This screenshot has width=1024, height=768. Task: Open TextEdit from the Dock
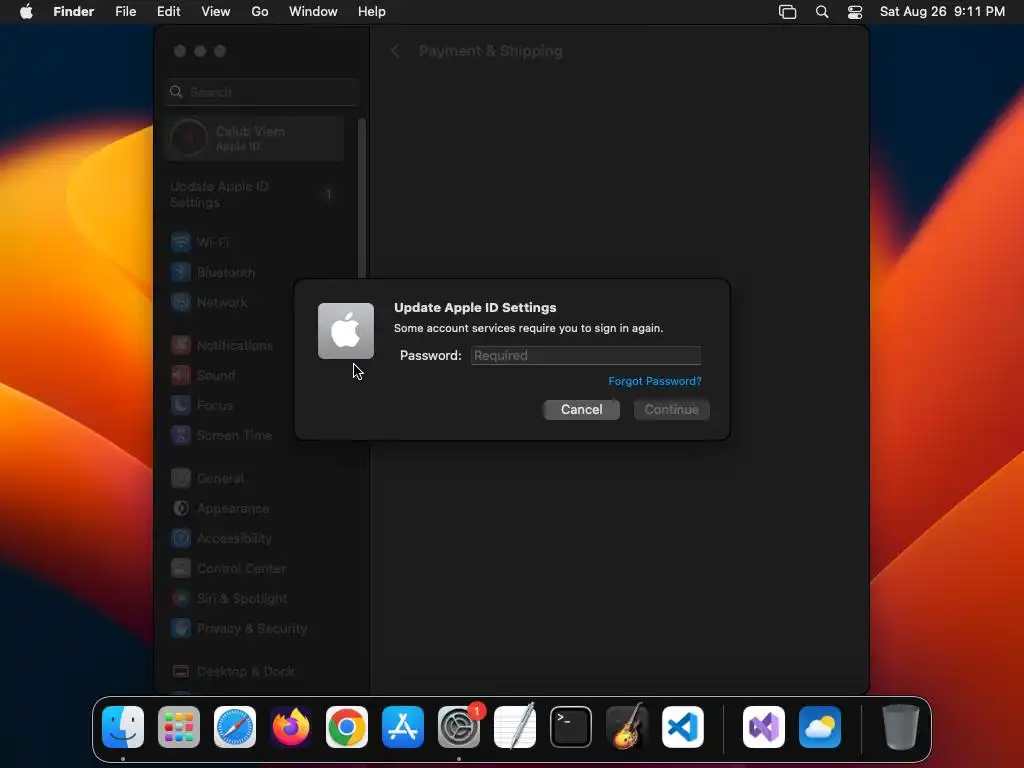[x=515, y=727]
